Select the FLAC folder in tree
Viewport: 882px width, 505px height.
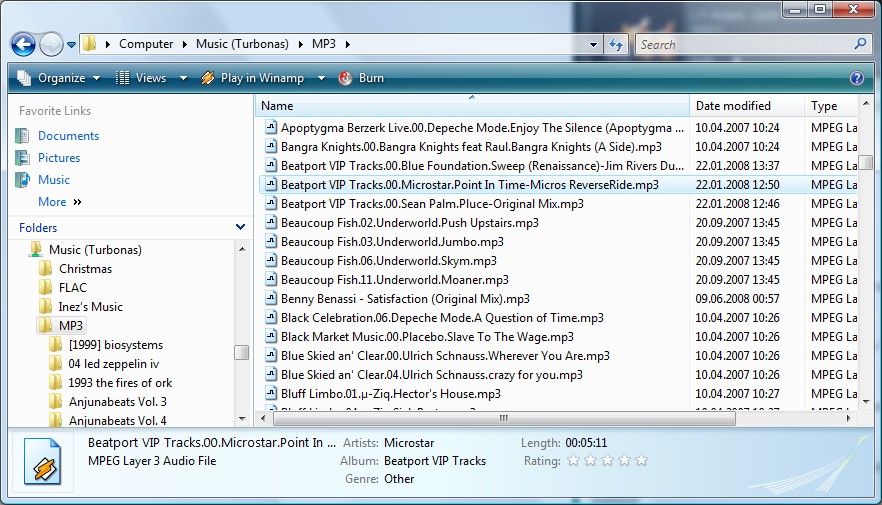tap(72, 288)
